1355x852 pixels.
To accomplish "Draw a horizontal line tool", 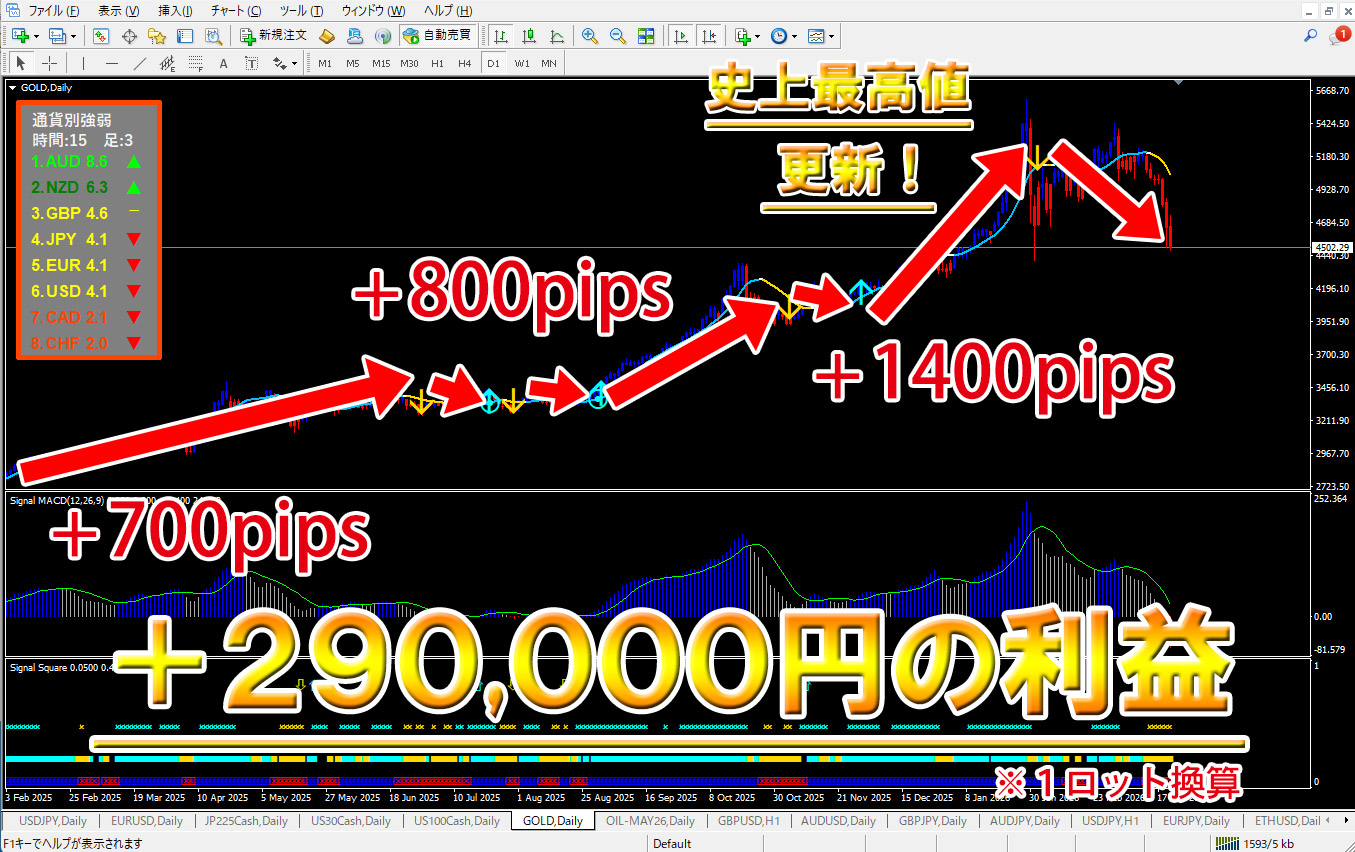I will point(112,63).
